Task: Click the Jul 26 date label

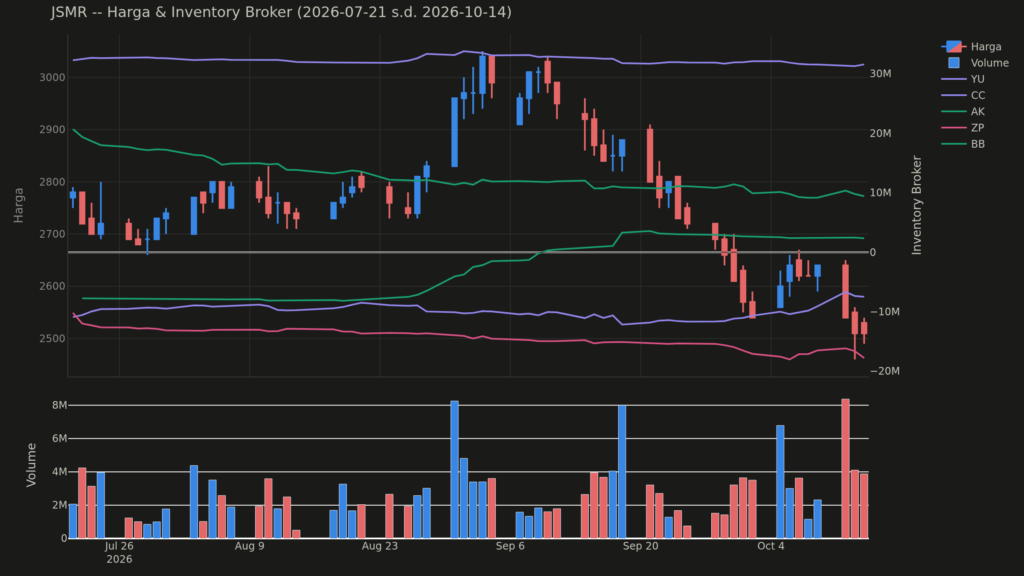Action: (119, 546)
